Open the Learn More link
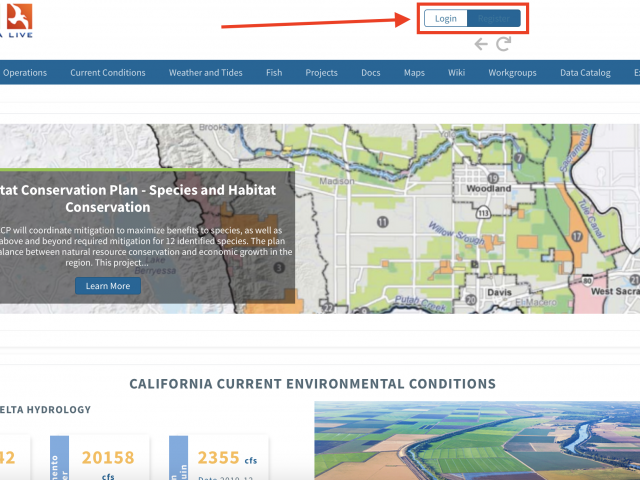 click(x=108, y=286)
